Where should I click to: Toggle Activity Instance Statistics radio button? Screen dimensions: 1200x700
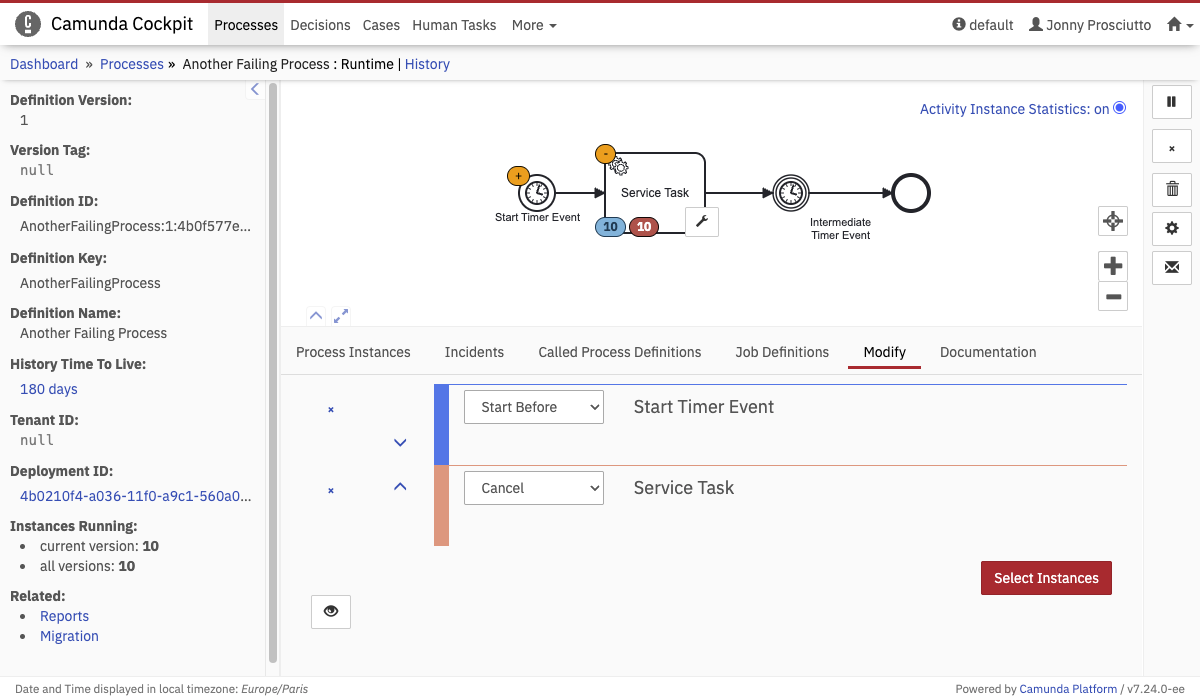[1119, 108]
